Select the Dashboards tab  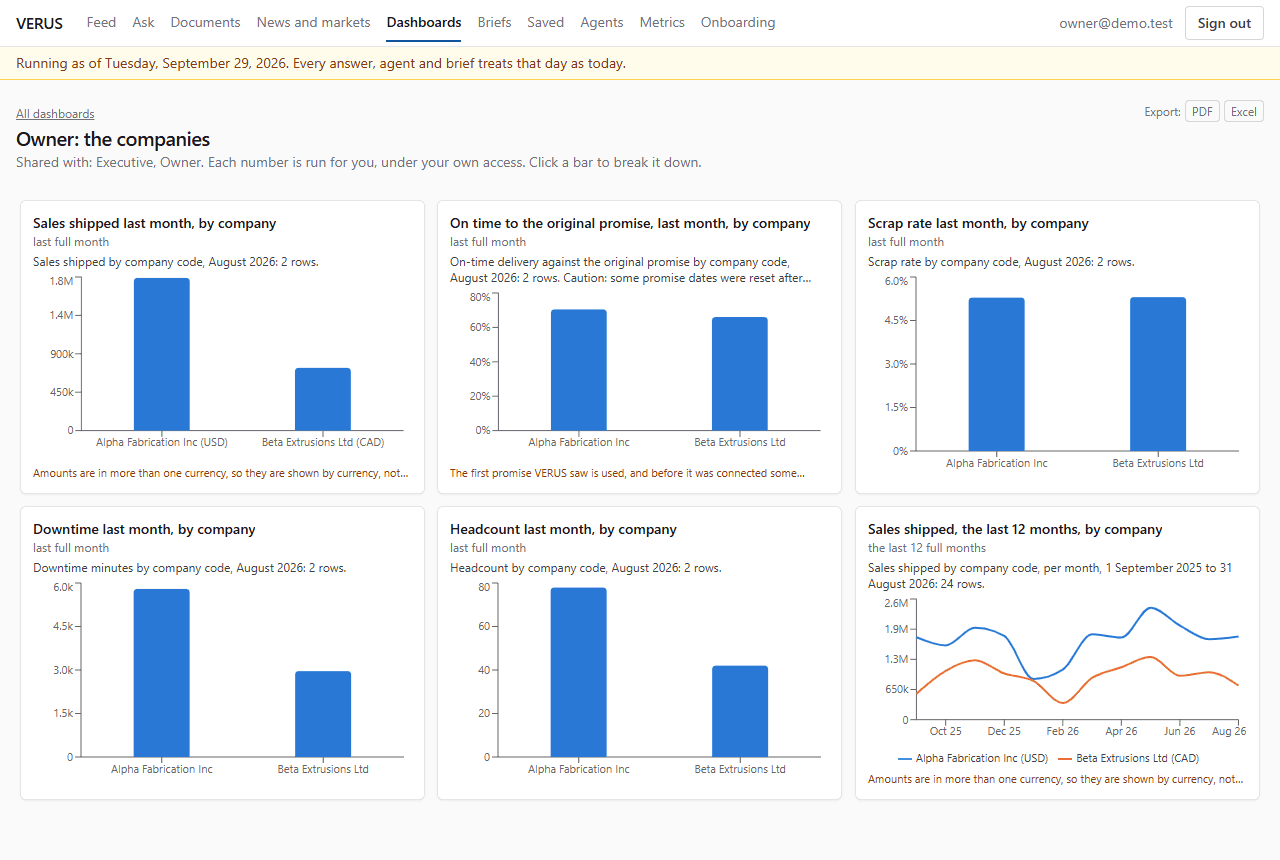pos(424,22)
